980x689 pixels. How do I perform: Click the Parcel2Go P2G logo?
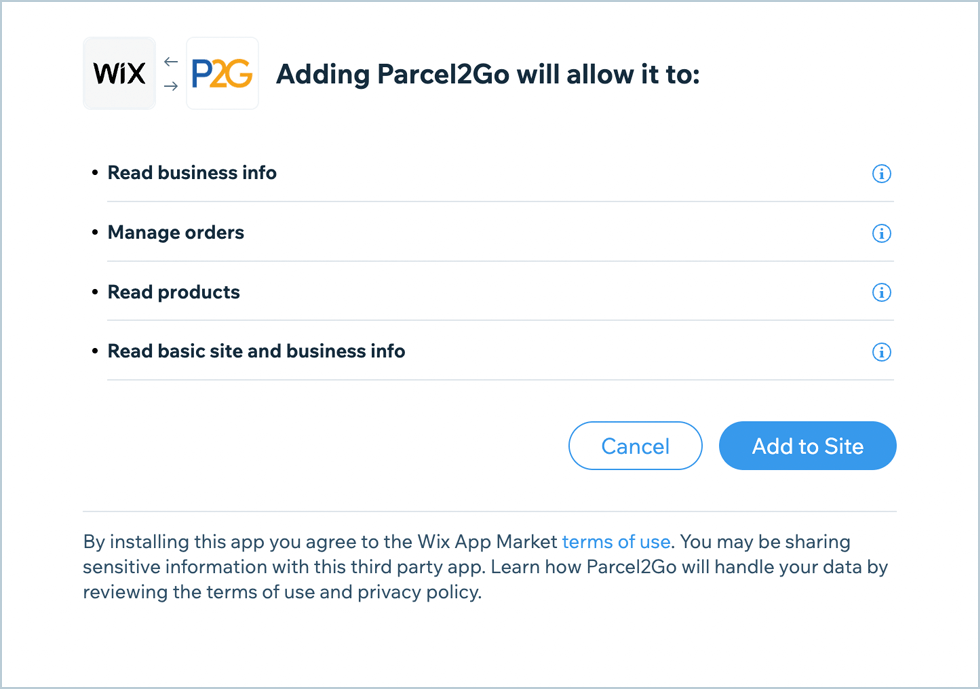pyautogui.click(x=222, y=73)
